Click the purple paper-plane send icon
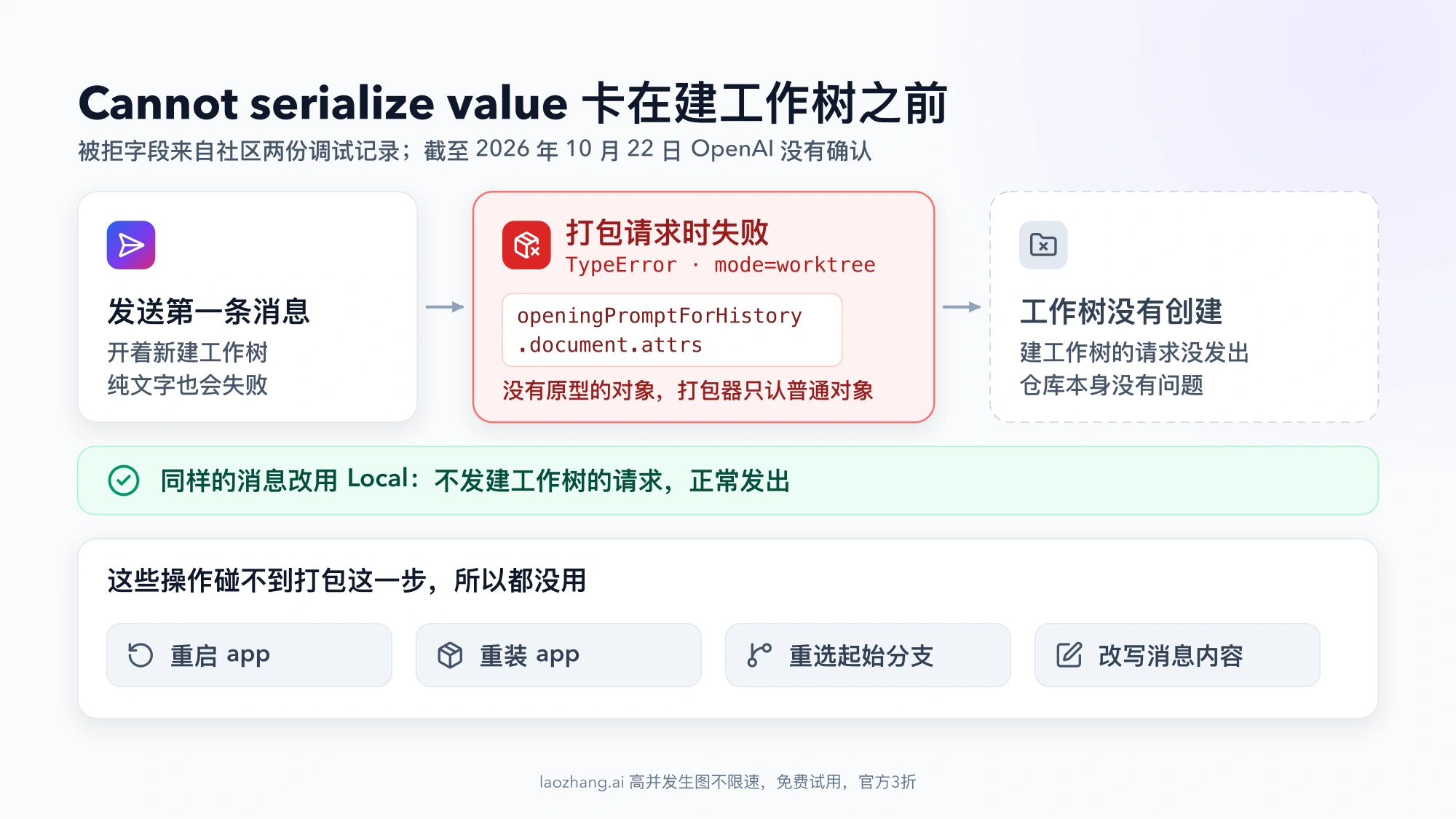The height and width of the screenshot is (819, 1456). 131,245
